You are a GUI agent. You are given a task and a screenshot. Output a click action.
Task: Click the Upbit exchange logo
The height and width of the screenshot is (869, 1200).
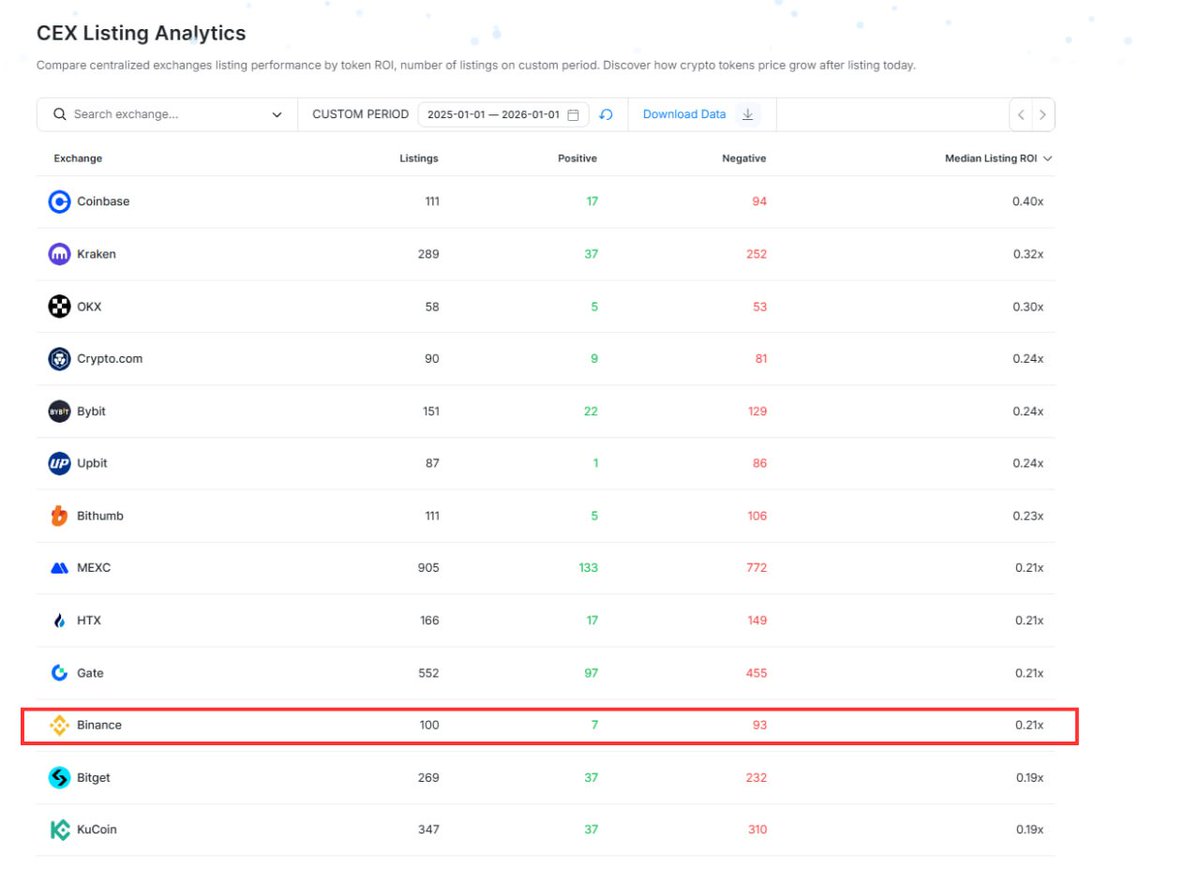click(x=60, y=463)
